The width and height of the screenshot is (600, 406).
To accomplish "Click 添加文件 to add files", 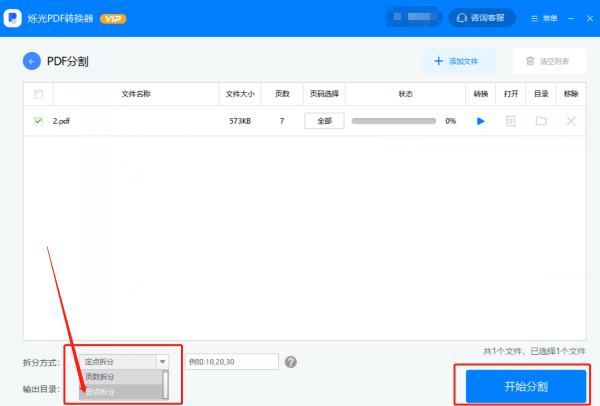I will (x=459, y=61).
